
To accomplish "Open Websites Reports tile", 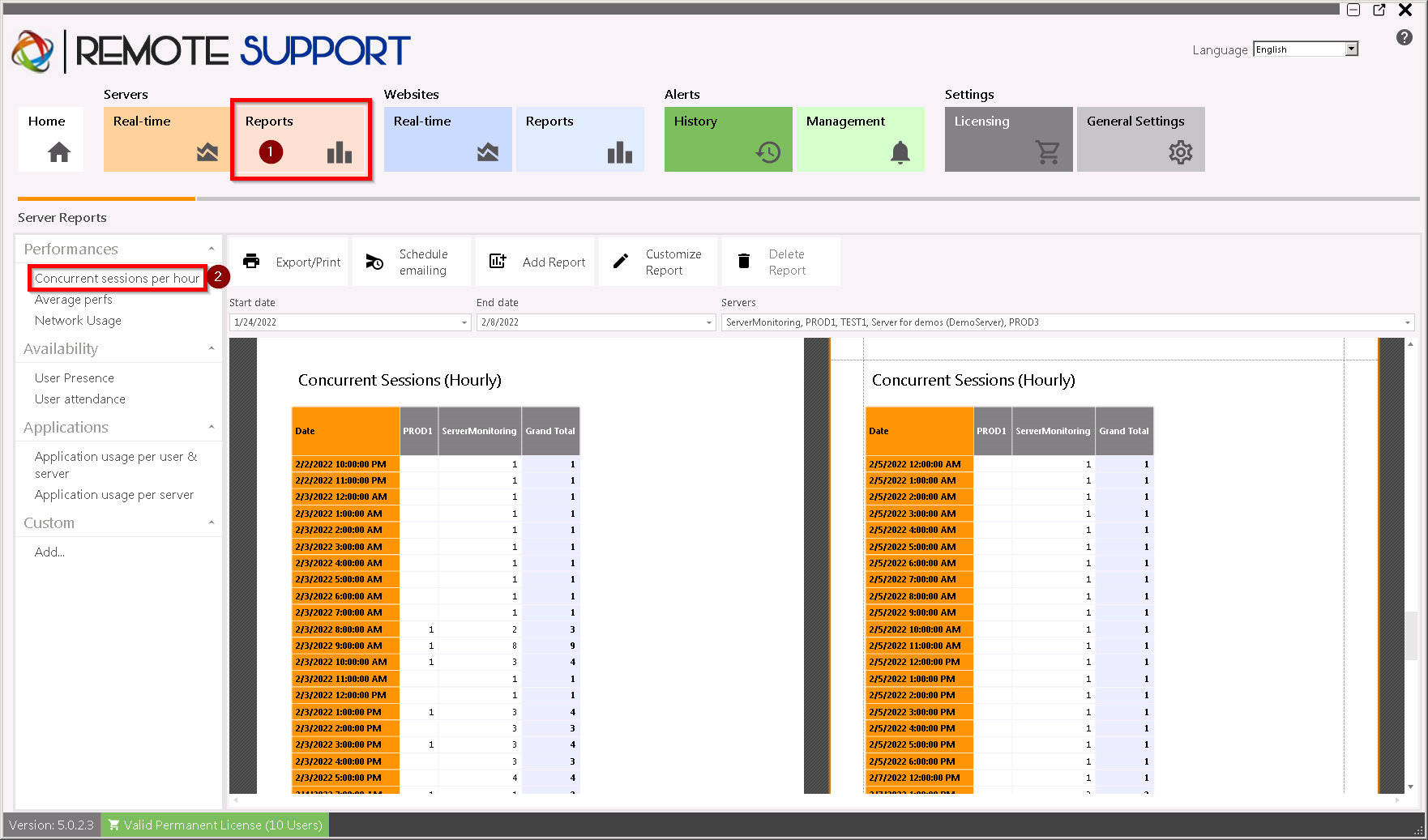I will pos(580,139).
